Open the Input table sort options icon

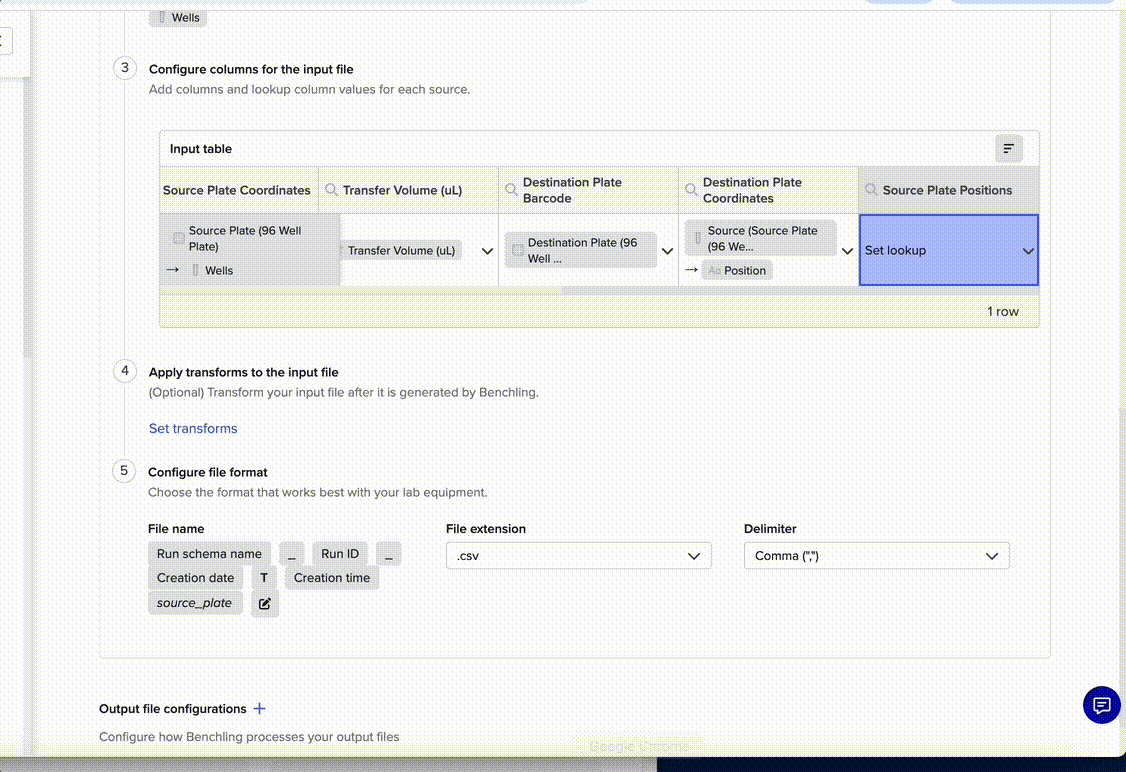[x=1008, y=149]
